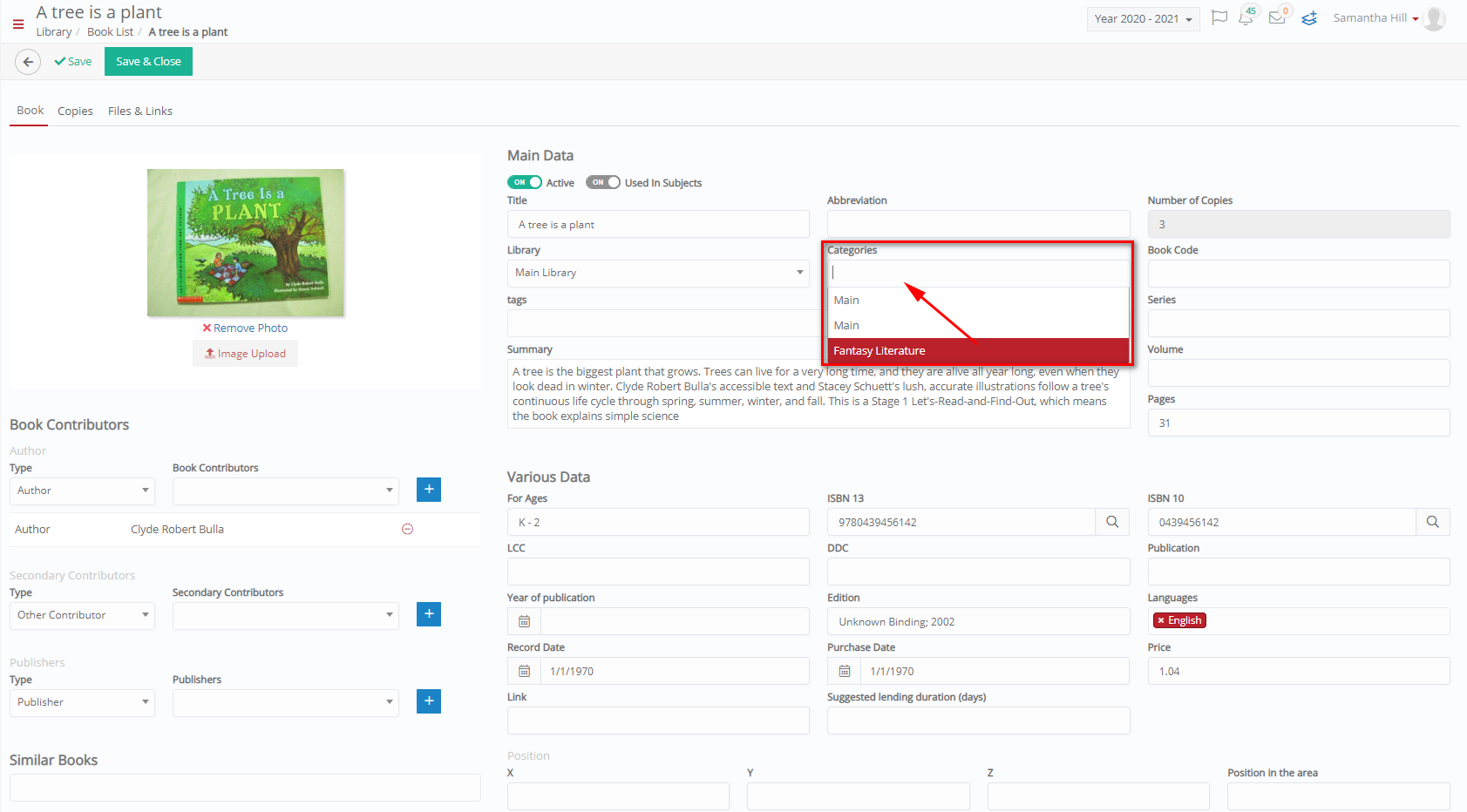The height and width of the screenshot is (812, 1467).
Task: Open the Author type dropdown
Action: click(x=82, y=491)
